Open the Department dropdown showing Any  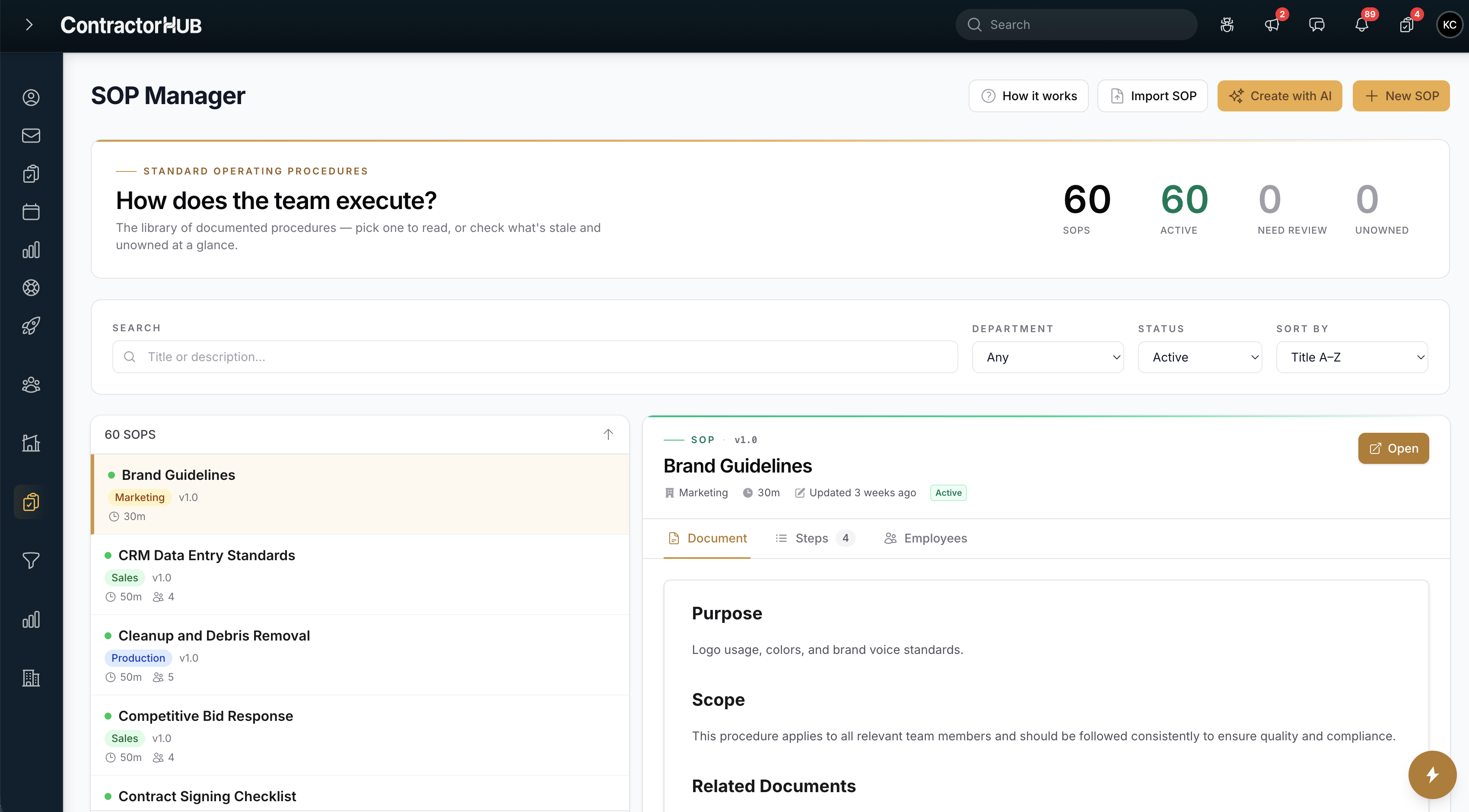coord(1048,357)
